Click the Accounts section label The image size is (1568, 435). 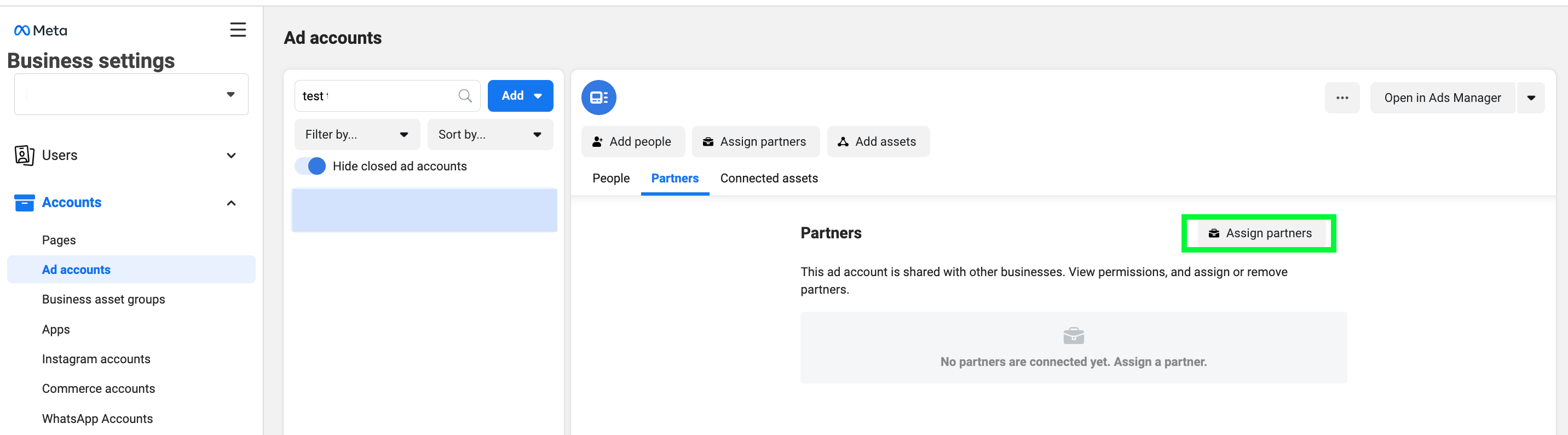[72, 202]
